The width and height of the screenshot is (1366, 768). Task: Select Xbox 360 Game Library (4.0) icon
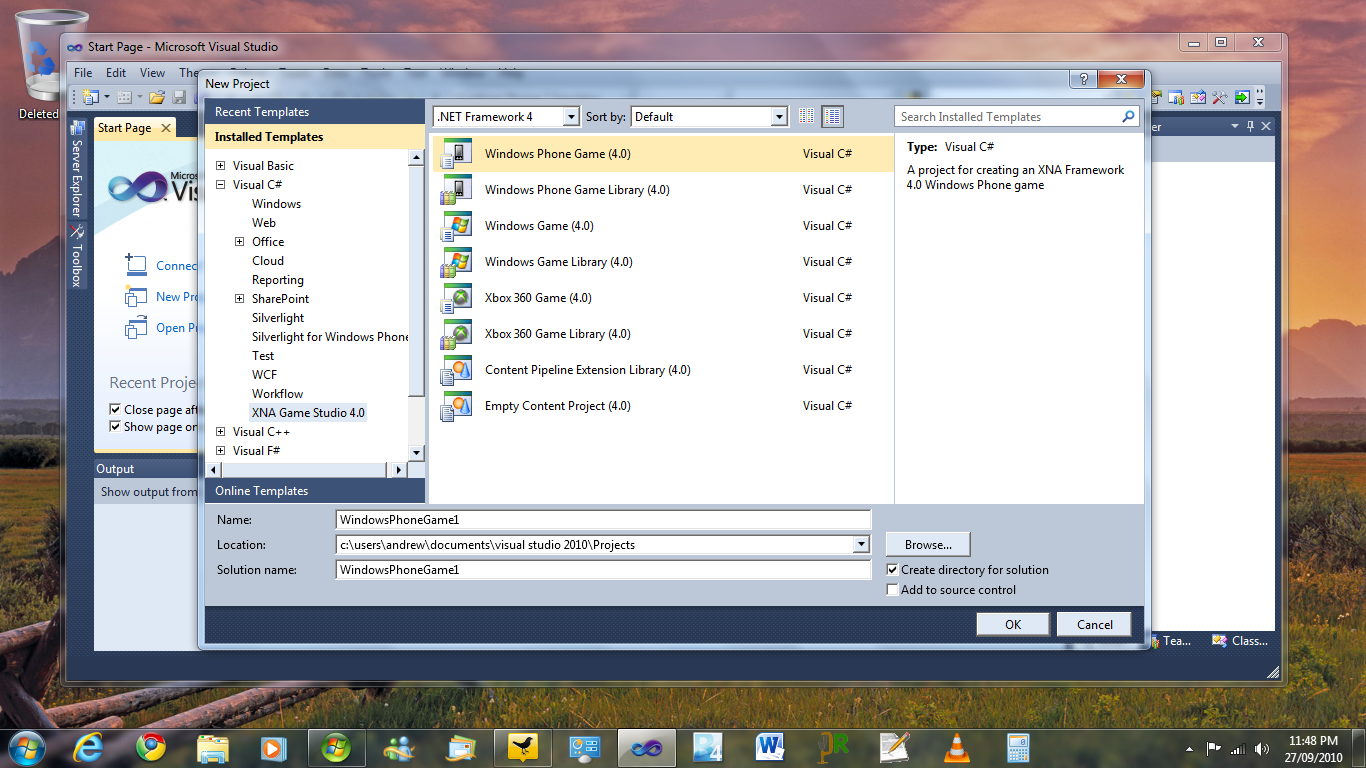(456, 334)
